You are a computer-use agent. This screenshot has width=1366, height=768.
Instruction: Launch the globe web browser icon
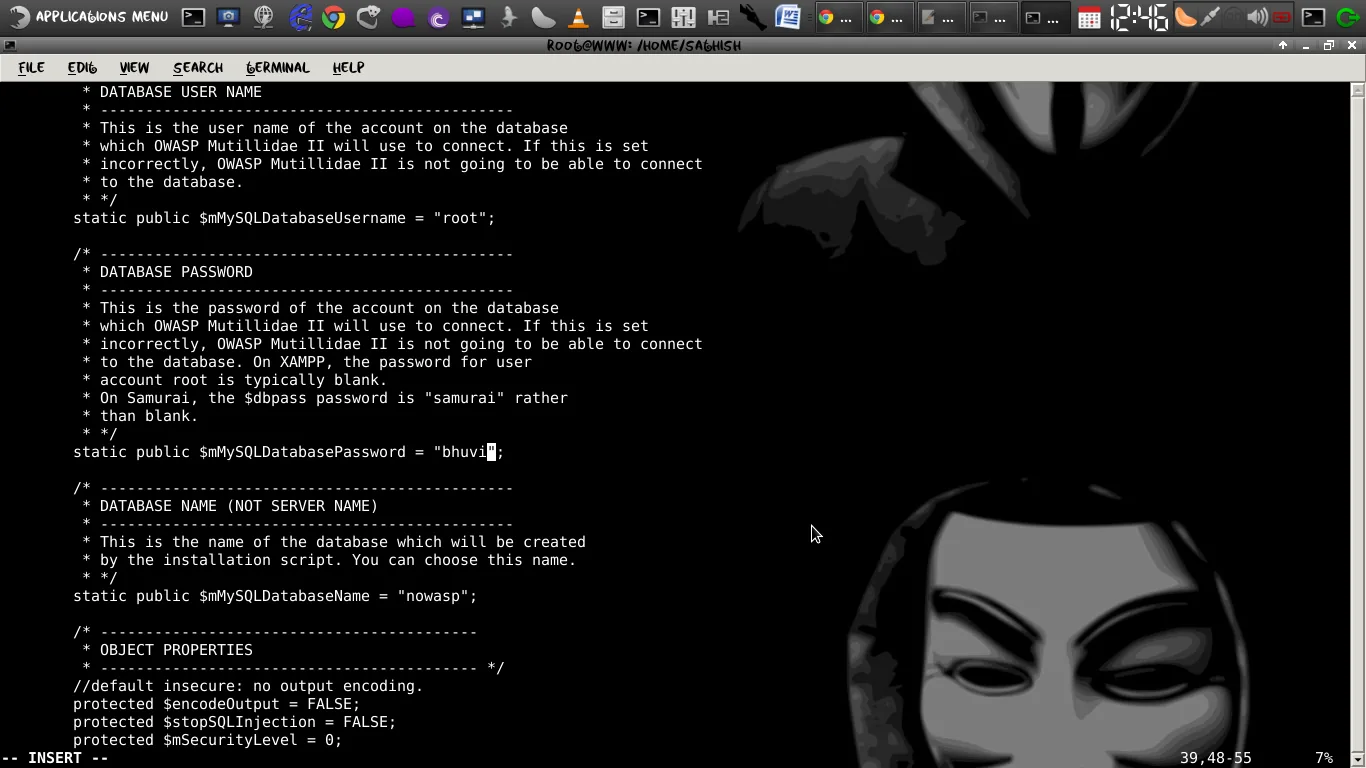click(264, 17)
